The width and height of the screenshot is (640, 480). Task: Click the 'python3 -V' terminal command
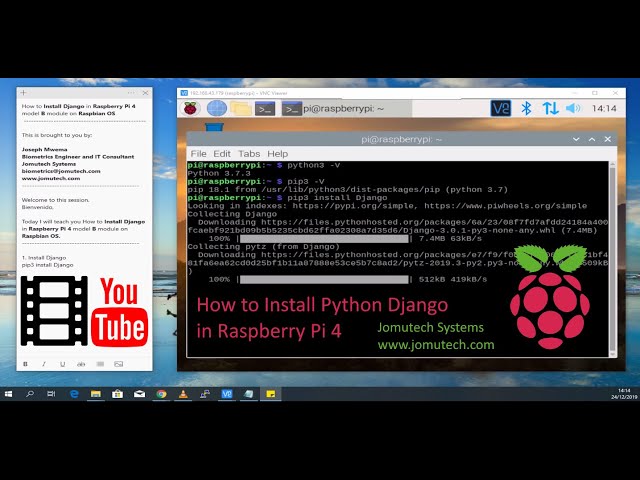(313, 165)
